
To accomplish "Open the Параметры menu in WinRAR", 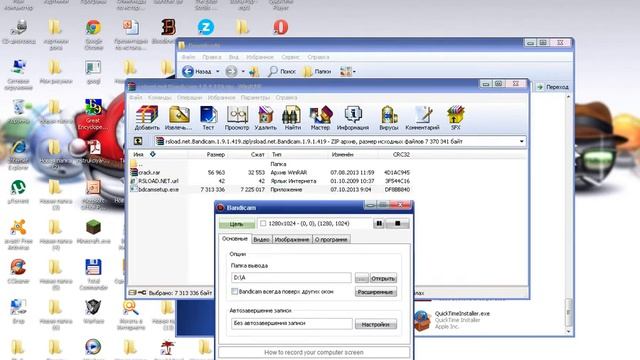I will tap(255, 98).
